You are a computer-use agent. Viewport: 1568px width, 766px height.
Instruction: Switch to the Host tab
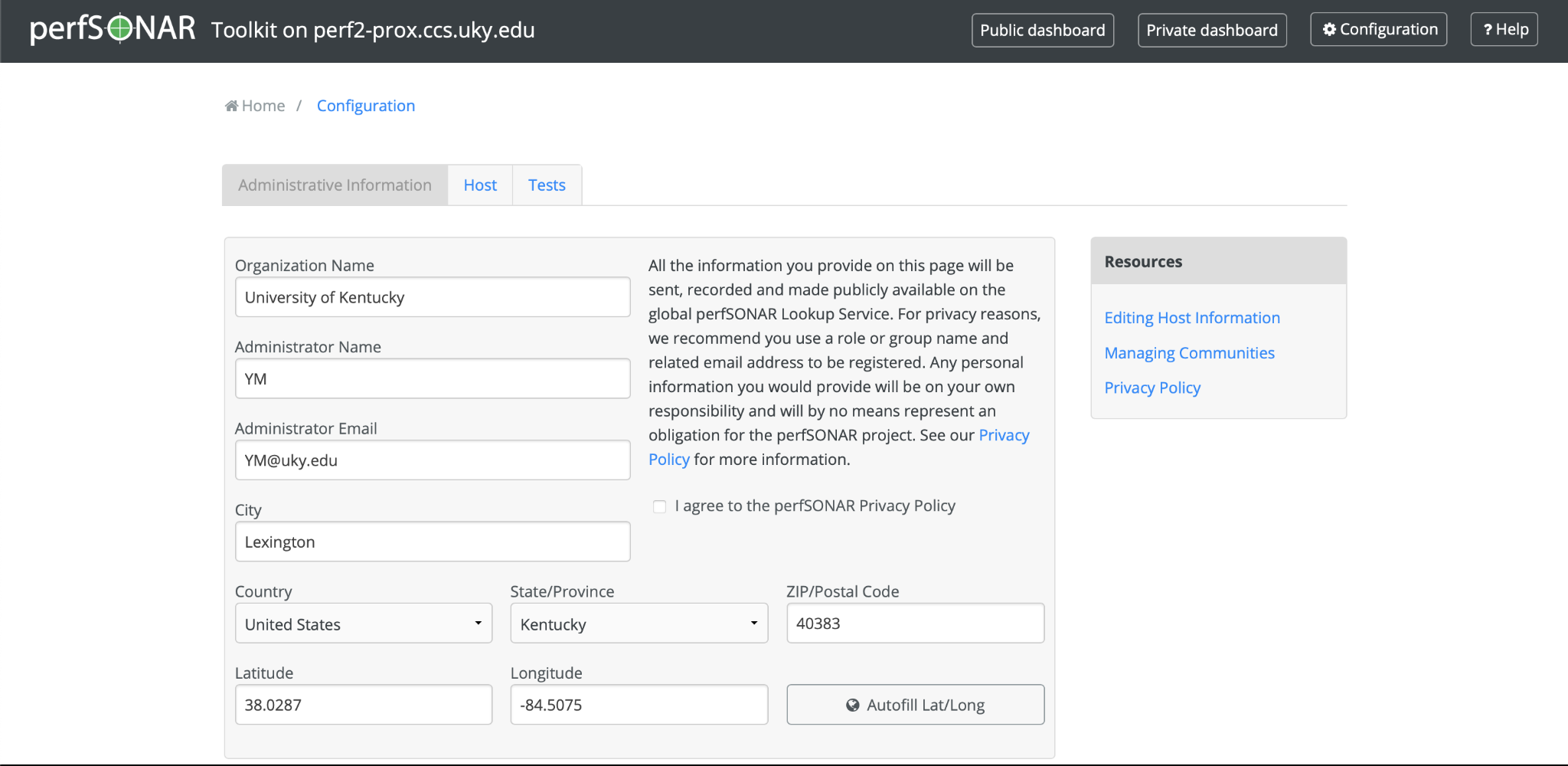tap(480, 185)
